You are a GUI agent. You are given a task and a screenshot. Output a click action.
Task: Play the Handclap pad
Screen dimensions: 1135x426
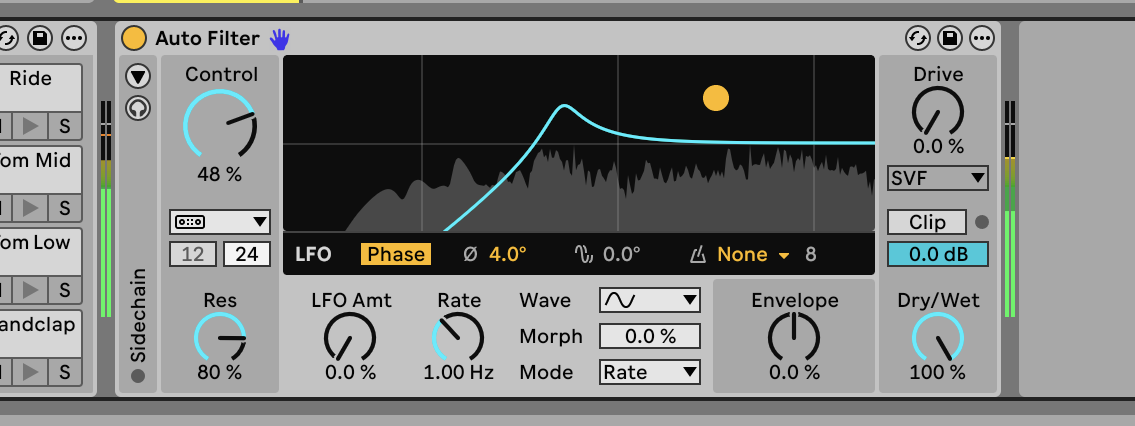point(30,372)
